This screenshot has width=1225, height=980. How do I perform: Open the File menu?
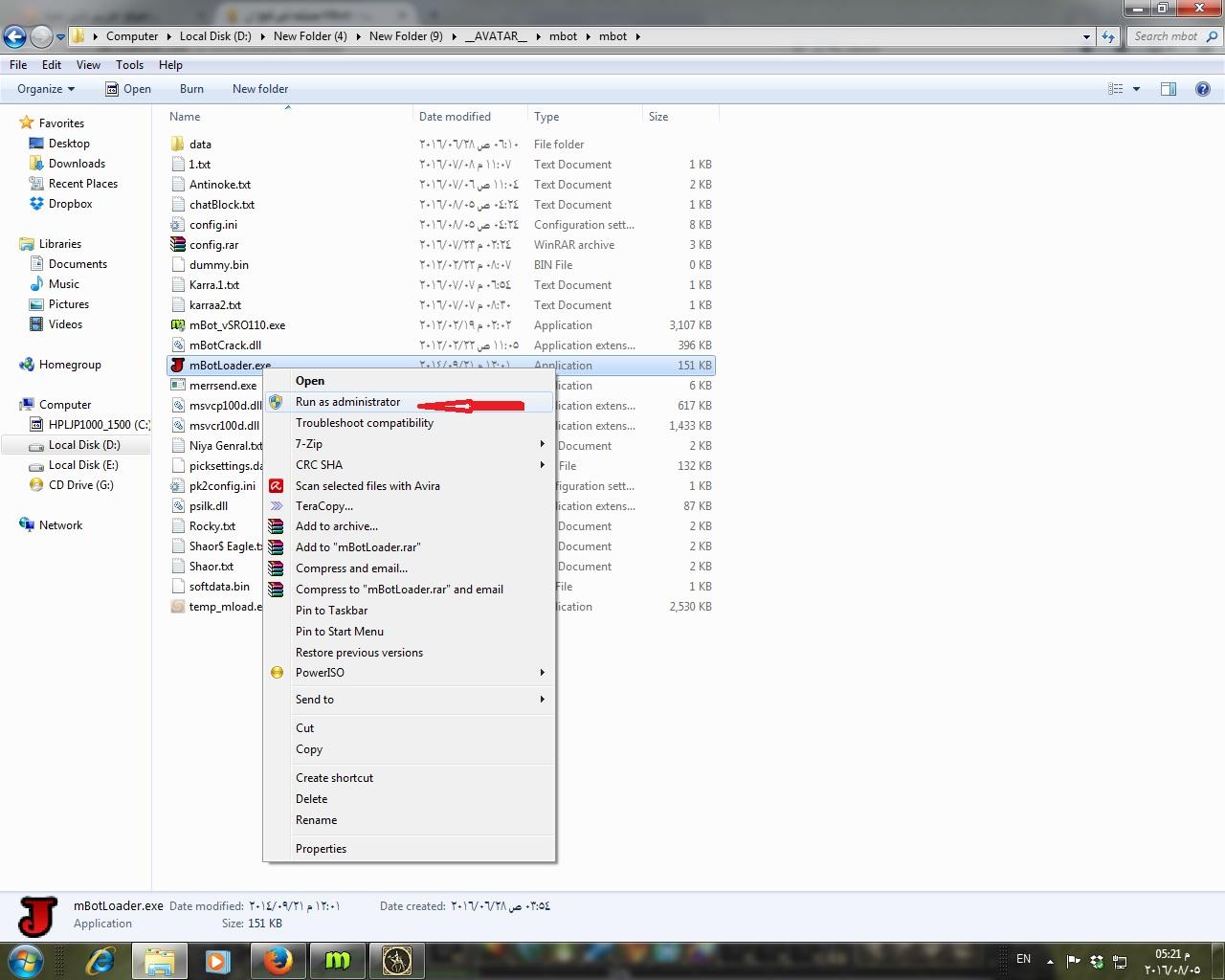18,65
